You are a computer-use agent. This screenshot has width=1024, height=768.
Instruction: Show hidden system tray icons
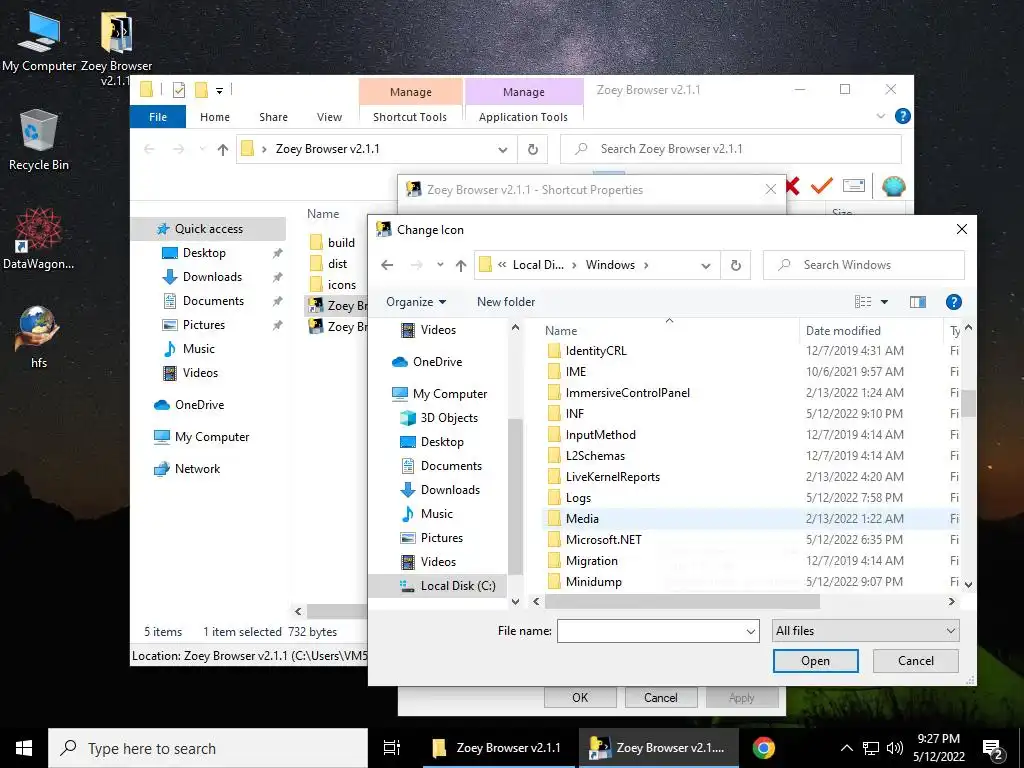click(846, 748)
